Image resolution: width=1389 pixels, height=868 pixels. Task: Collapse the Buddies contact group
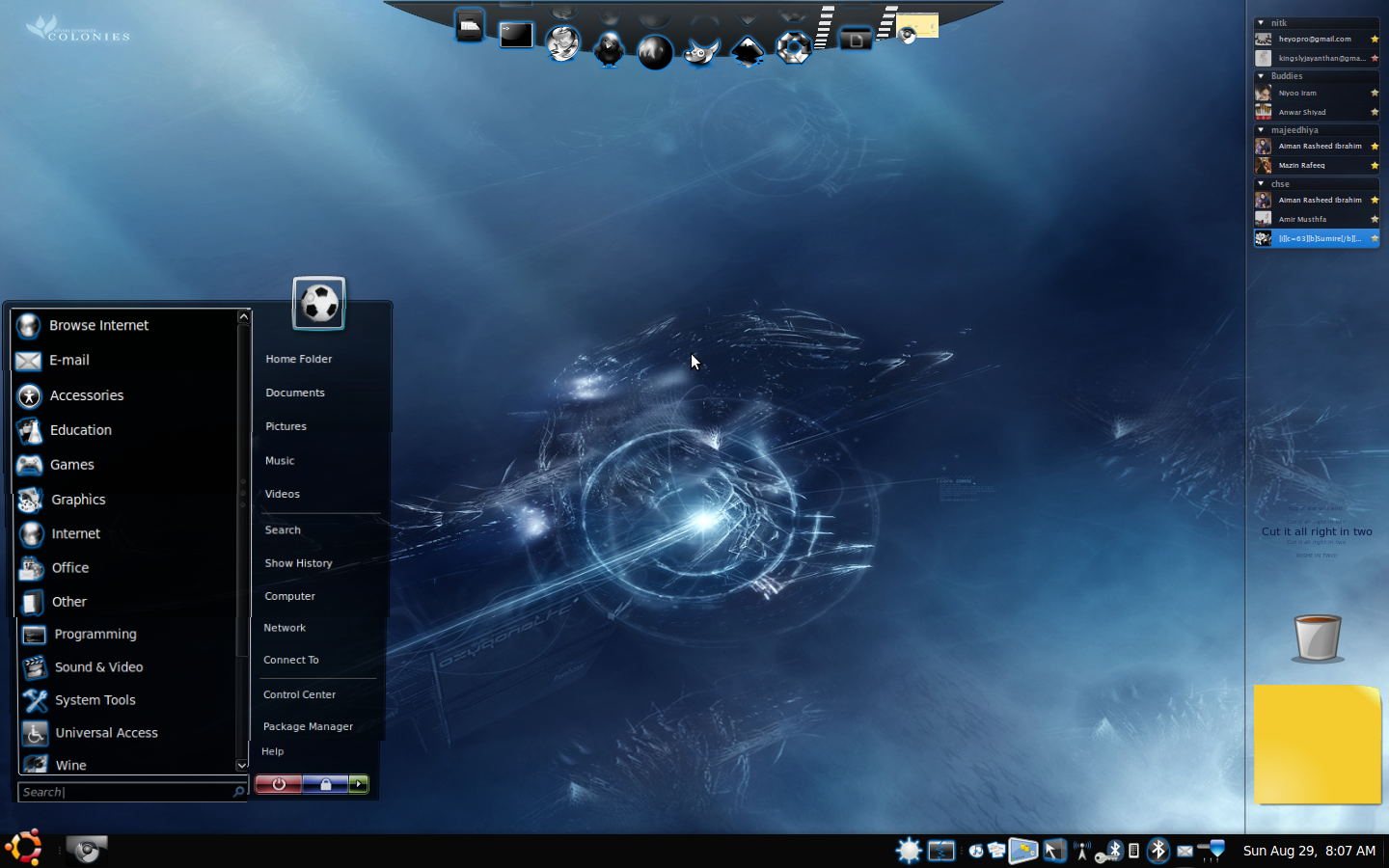(x=1261, y=76)
